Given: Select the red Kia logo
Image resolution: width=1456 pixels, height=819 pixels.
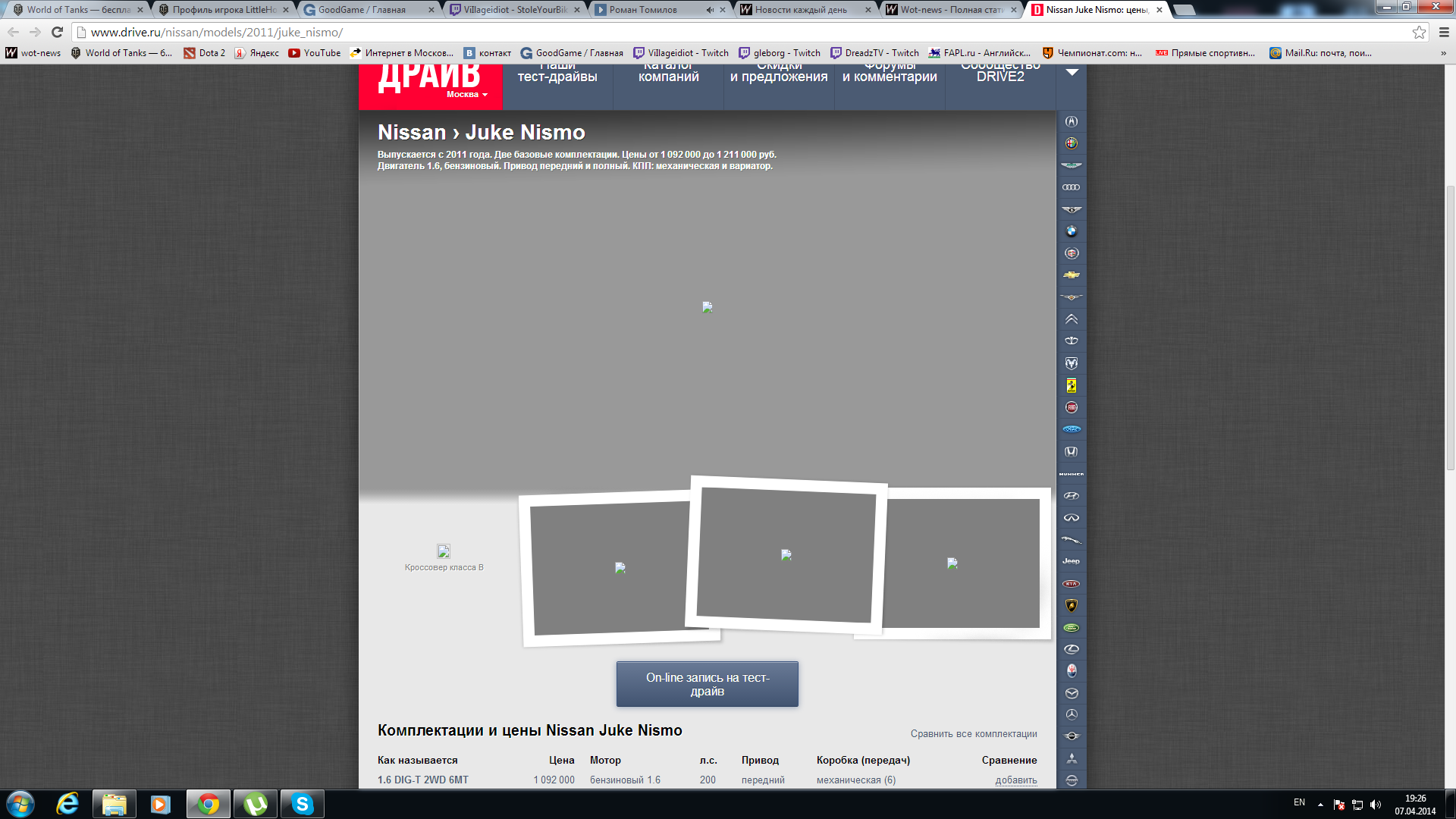Looking at the screenshot, I should 1072,584.
